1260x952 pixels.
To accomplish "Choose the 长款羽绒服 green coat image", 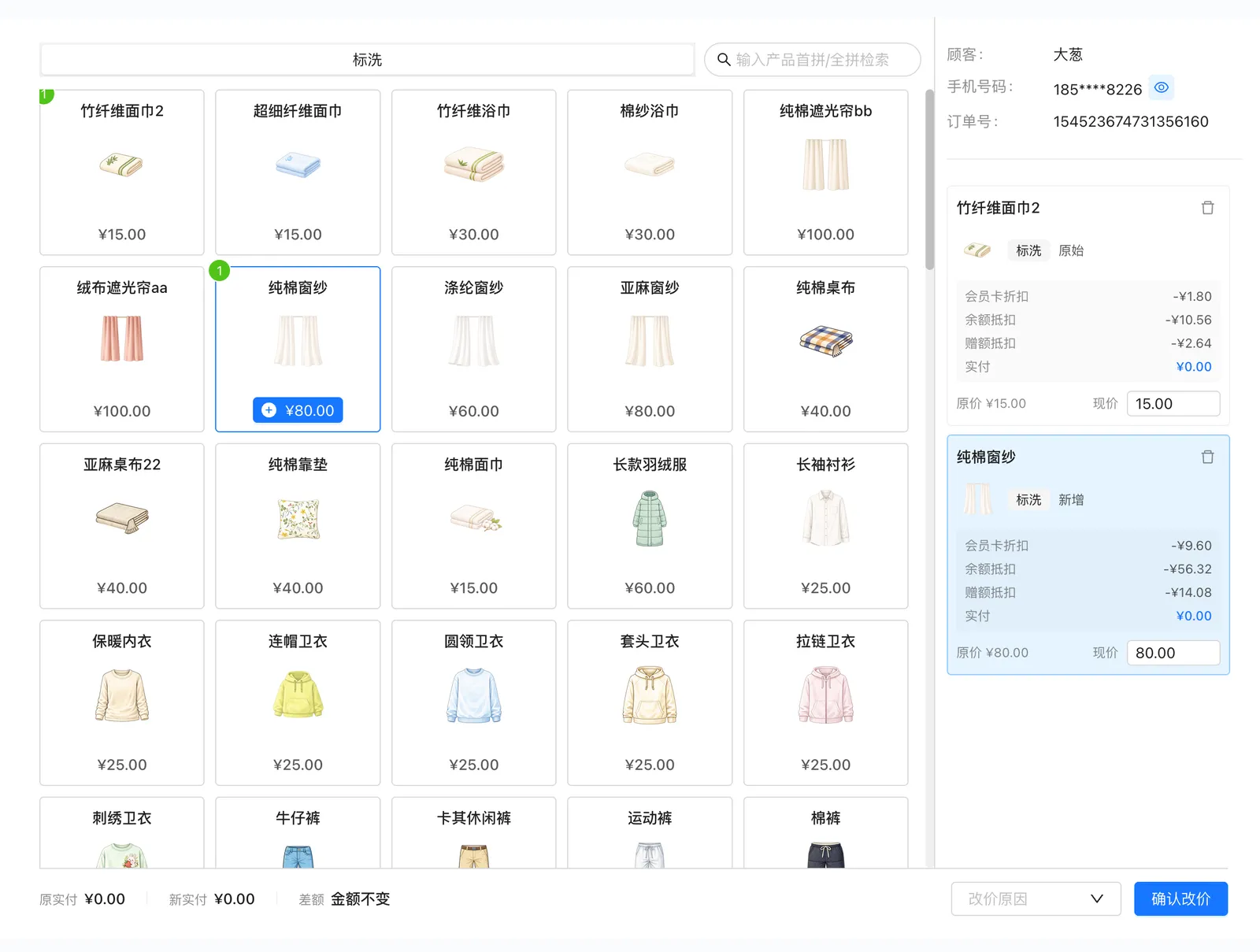I will [x=650, y=519].
